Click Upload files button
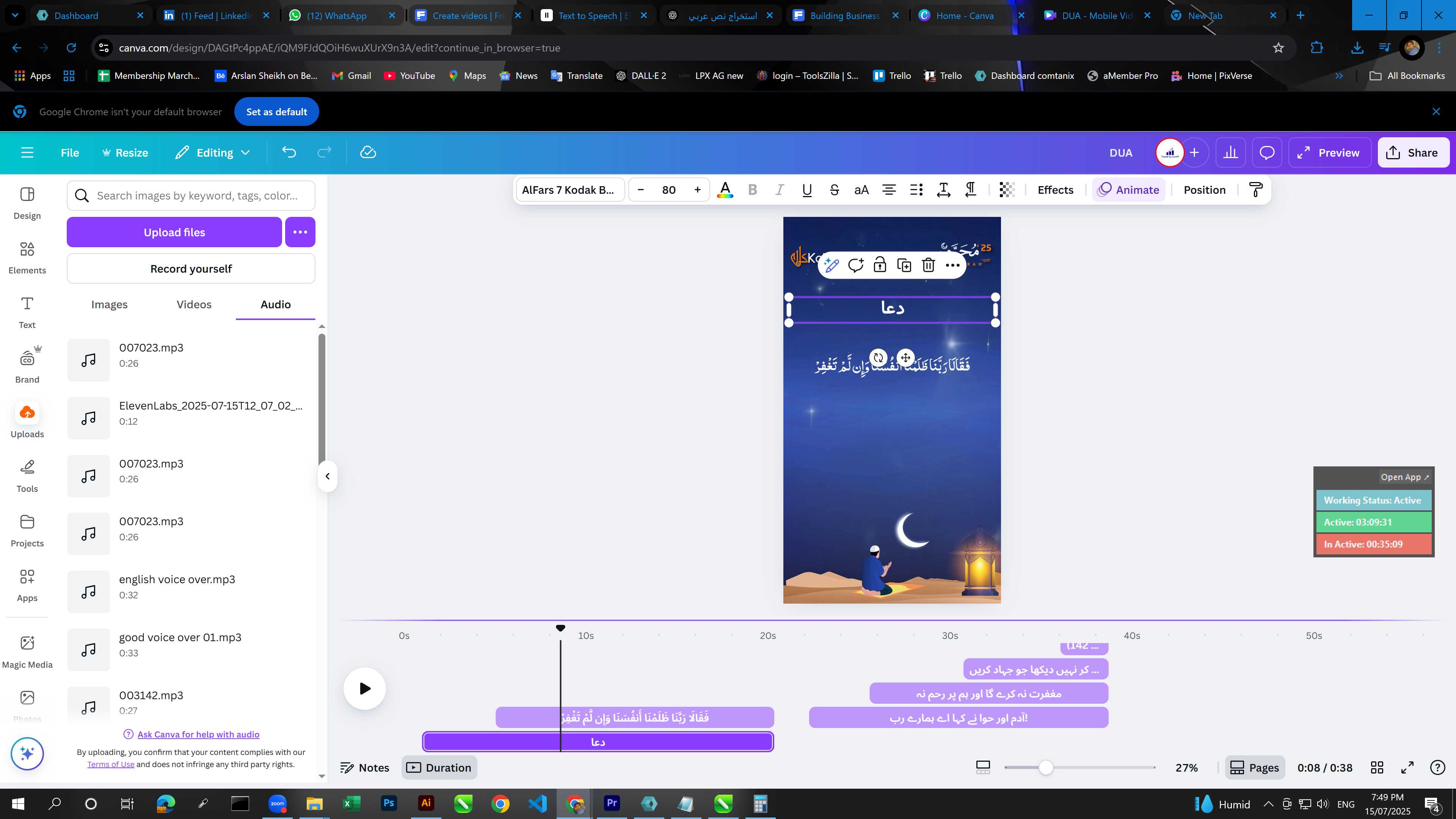The width and height of the screenshot is (1456, 819). [x=174, y=232]
